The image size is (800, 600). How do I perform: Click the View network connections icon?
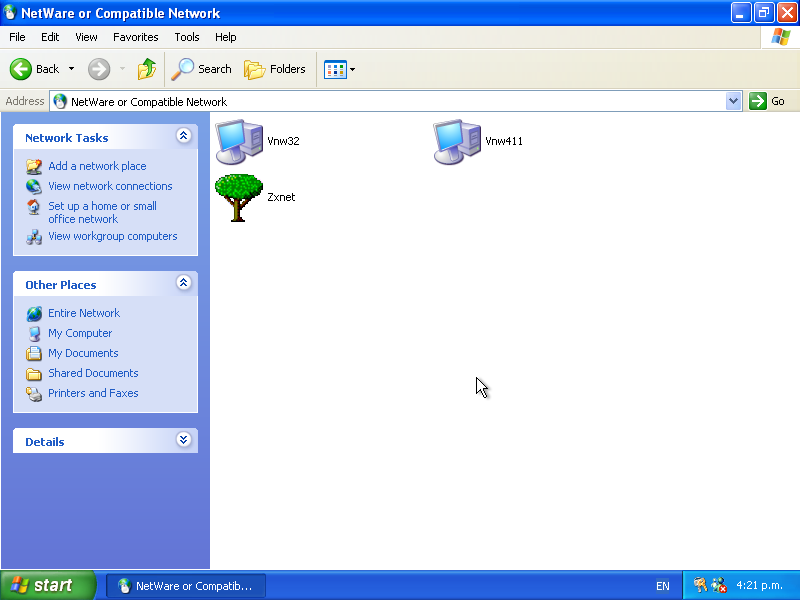tap(34, 186)
